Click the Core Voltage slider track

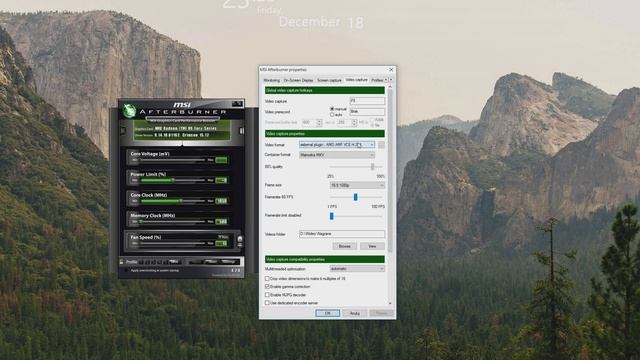(172, 160)
